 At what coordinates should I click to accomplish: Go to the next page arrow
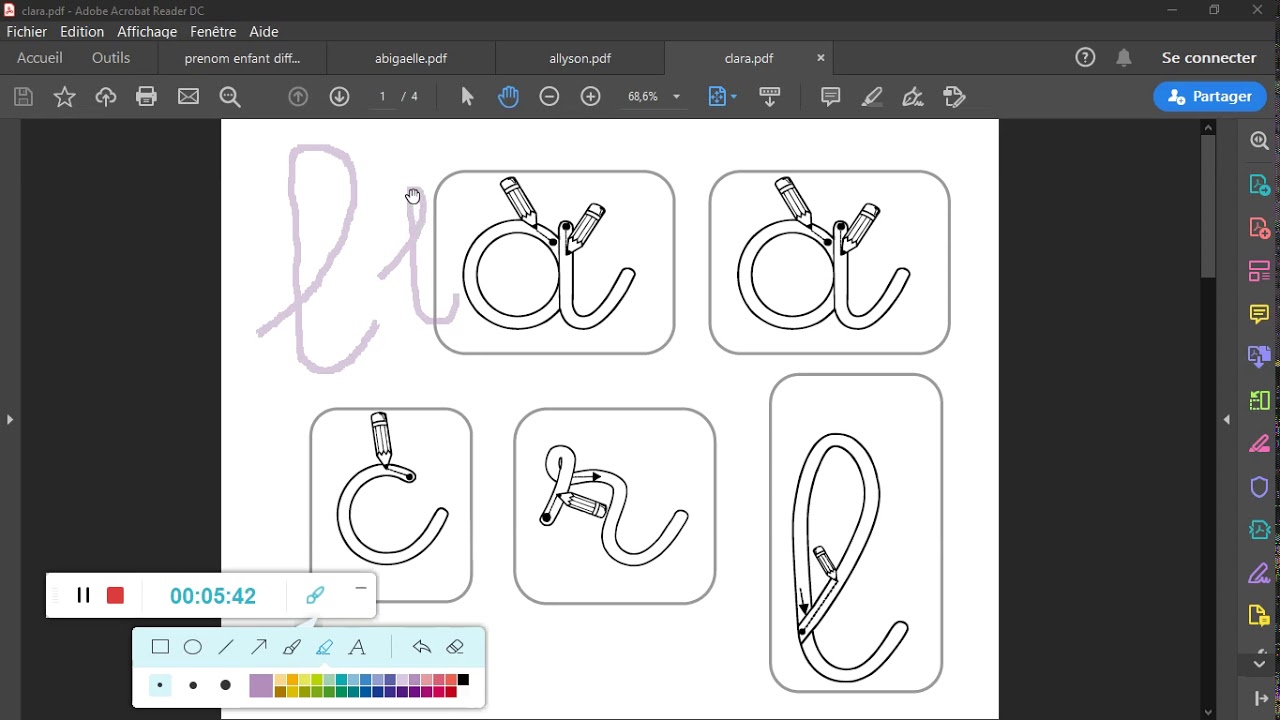340,97
